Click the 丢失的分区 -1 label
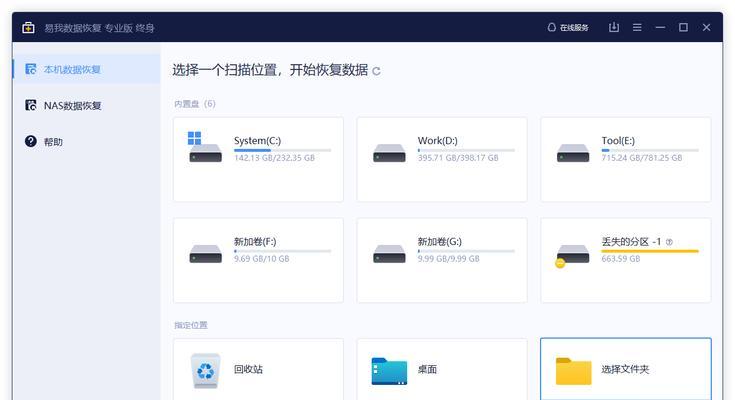Screen dimensions: 735x400 631,242
